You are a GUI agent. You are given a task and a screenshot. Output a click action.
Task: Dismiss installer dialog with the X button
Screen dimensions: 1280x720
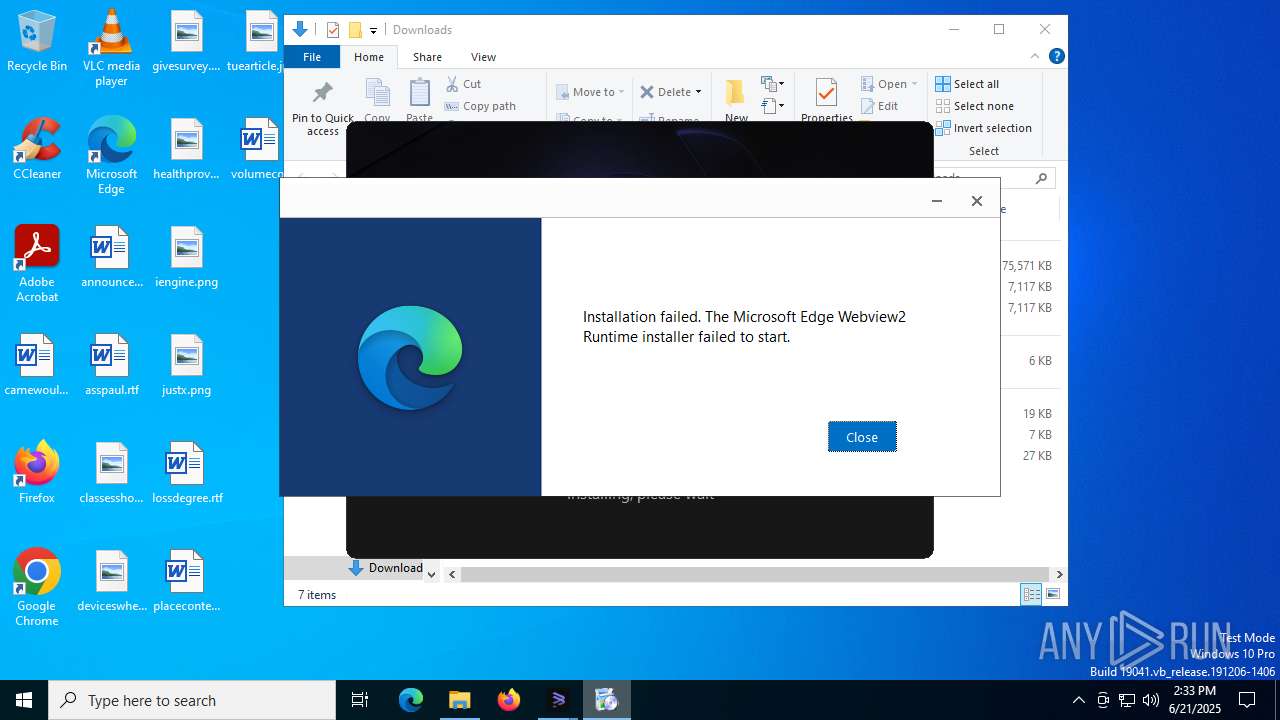(977, 201)
